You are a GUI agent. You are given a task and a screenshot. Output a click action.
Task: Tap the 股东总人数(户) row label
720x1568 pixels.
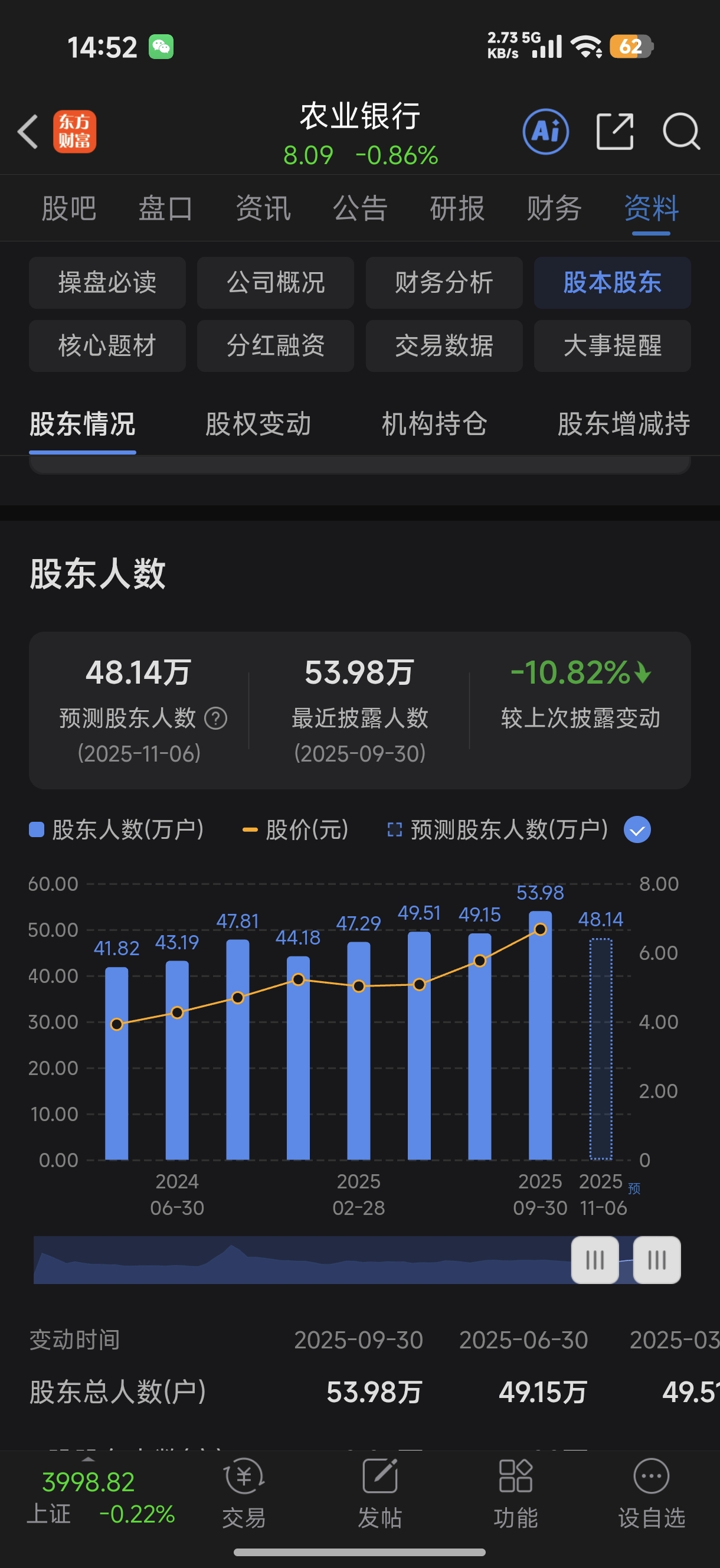tap(118, 1392)
